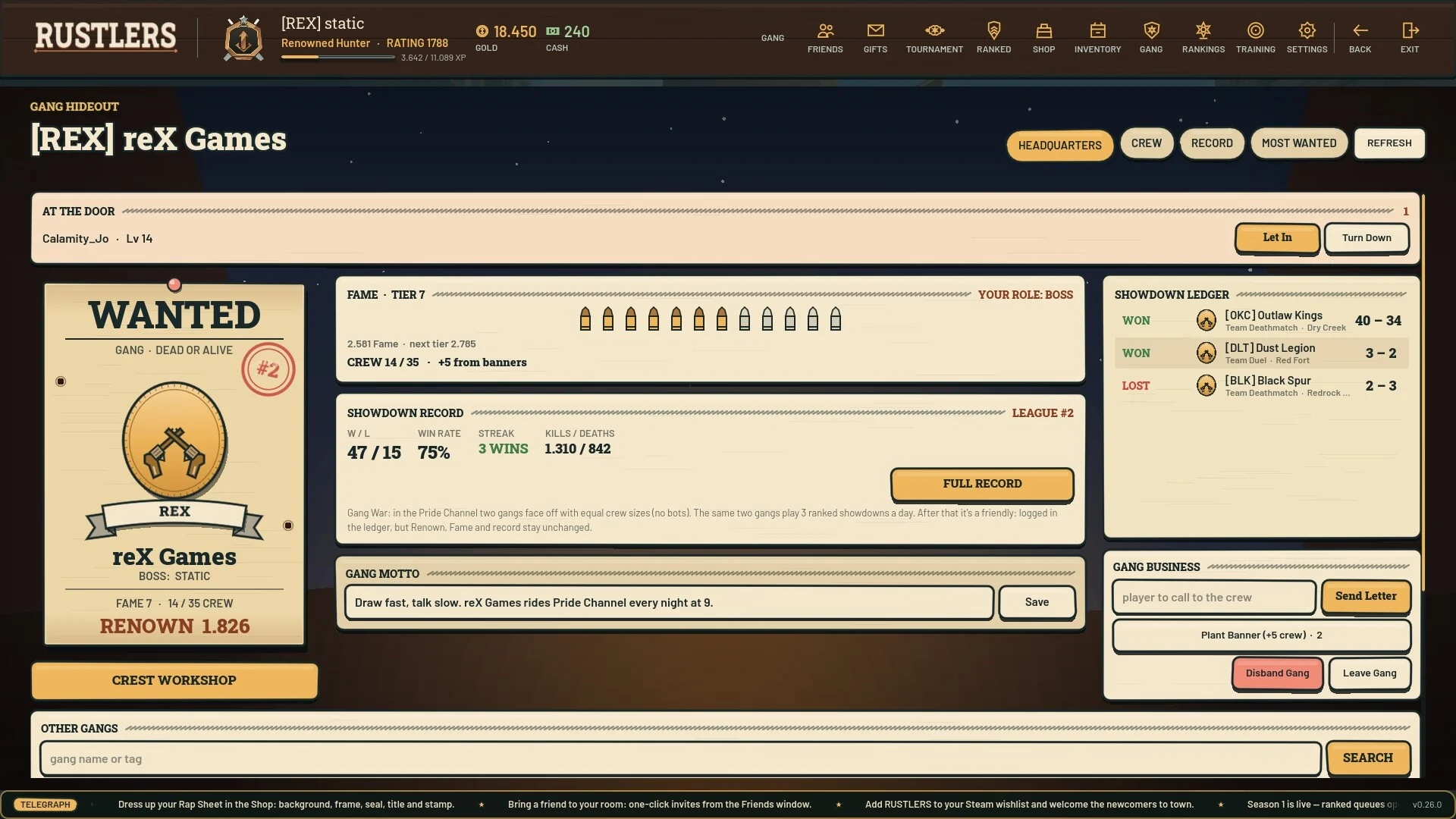Open the Crest Workshop
The image size is (1456, 819).
(174, 681)
